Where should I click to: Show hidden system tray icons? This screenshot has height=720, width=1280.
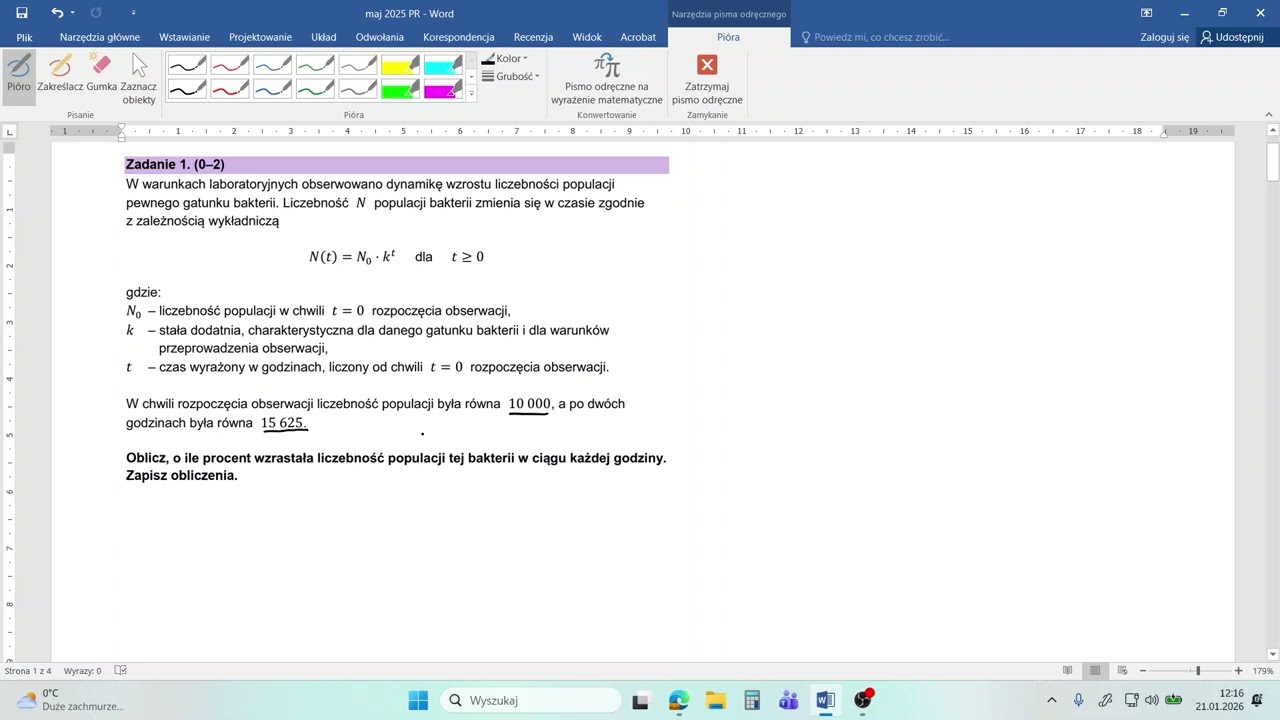[x=1051, y=700]
